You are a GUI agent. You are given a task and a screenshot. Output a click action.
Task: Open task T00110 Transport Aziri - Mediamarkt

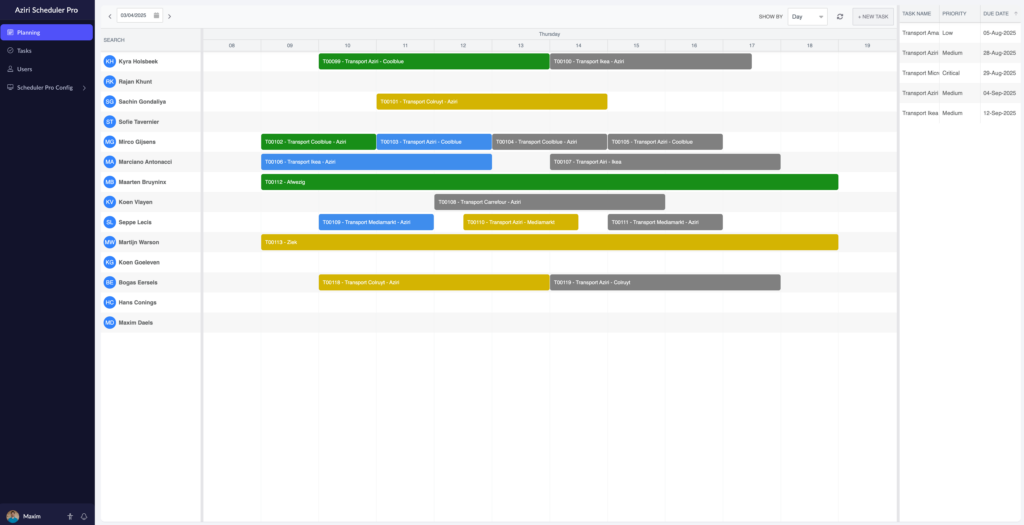click(x=521, y=222)
